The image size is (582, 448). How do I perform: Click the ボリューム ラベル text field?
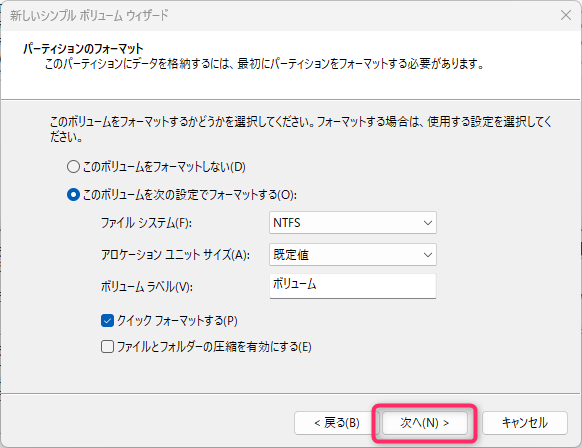click(x=353, y=286)
